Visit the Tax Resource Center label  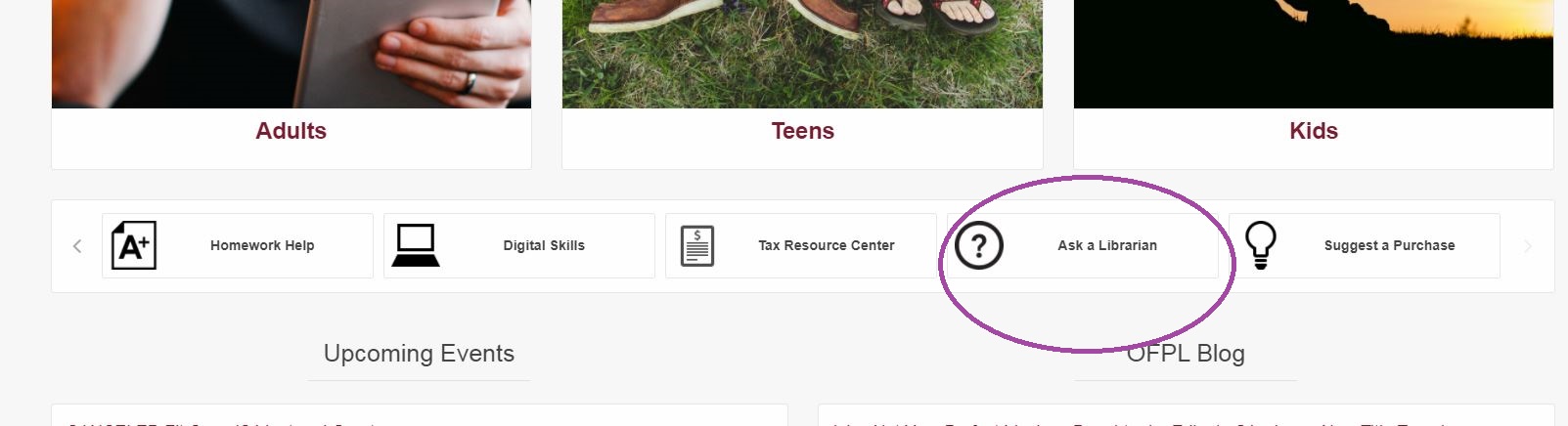(x=827, y=246)
